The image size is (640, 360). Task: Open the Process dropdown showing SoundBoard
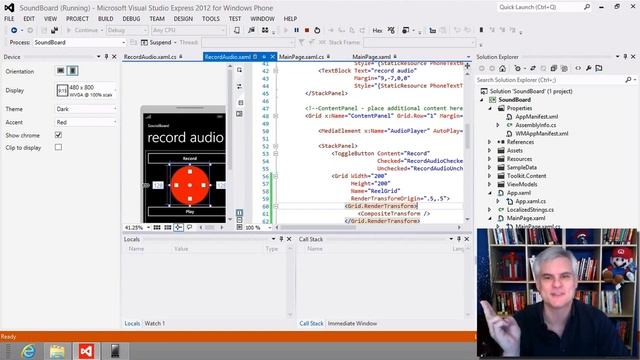pos(79,42)
